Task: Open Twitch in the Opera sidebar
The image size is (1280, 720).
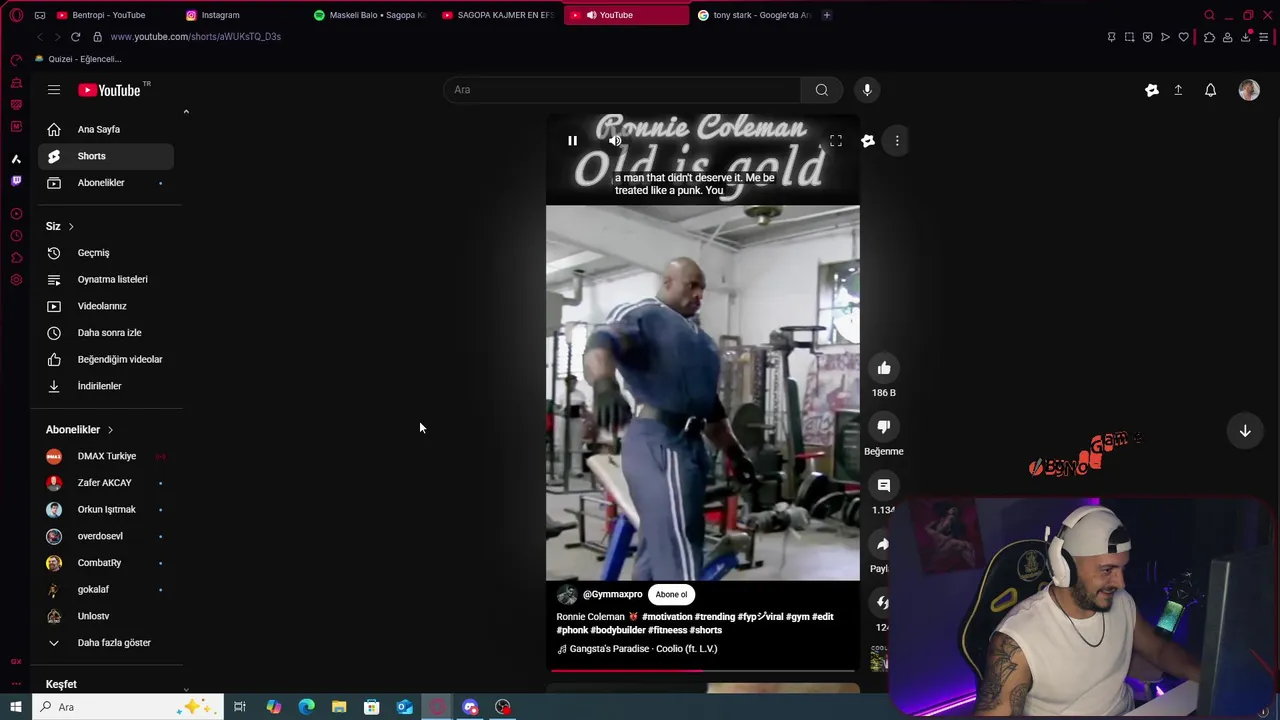Action: click(x=16, y=181)
